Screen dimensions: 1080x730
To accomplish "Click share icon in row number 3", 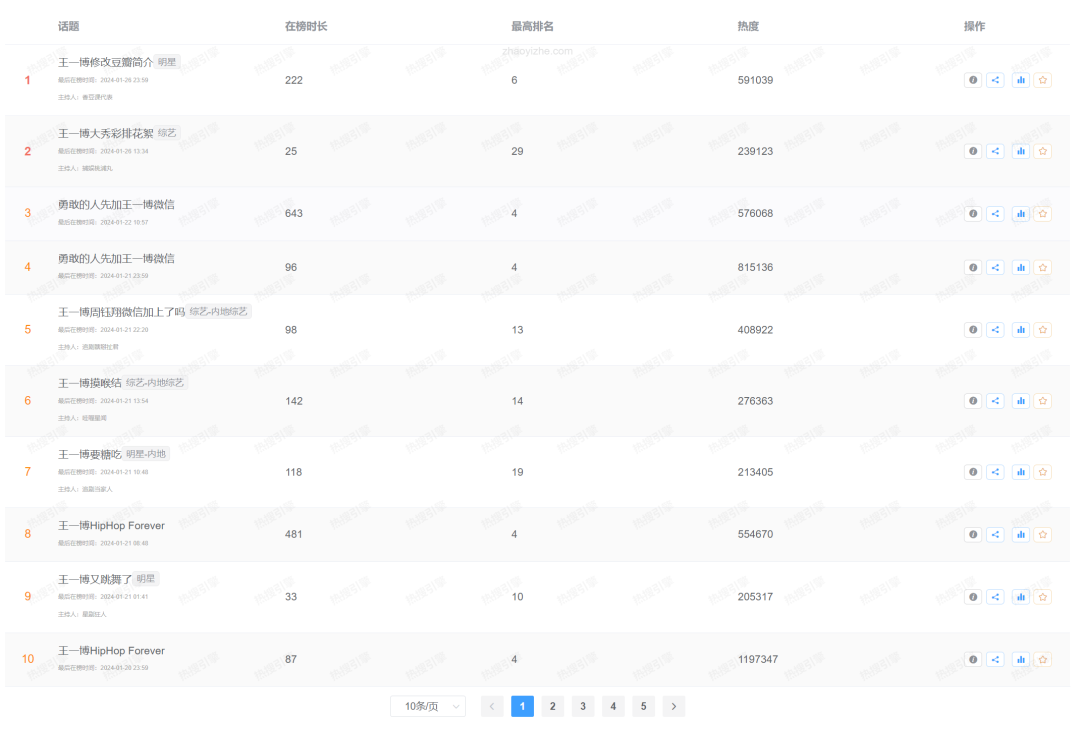I will click(995, 213).
